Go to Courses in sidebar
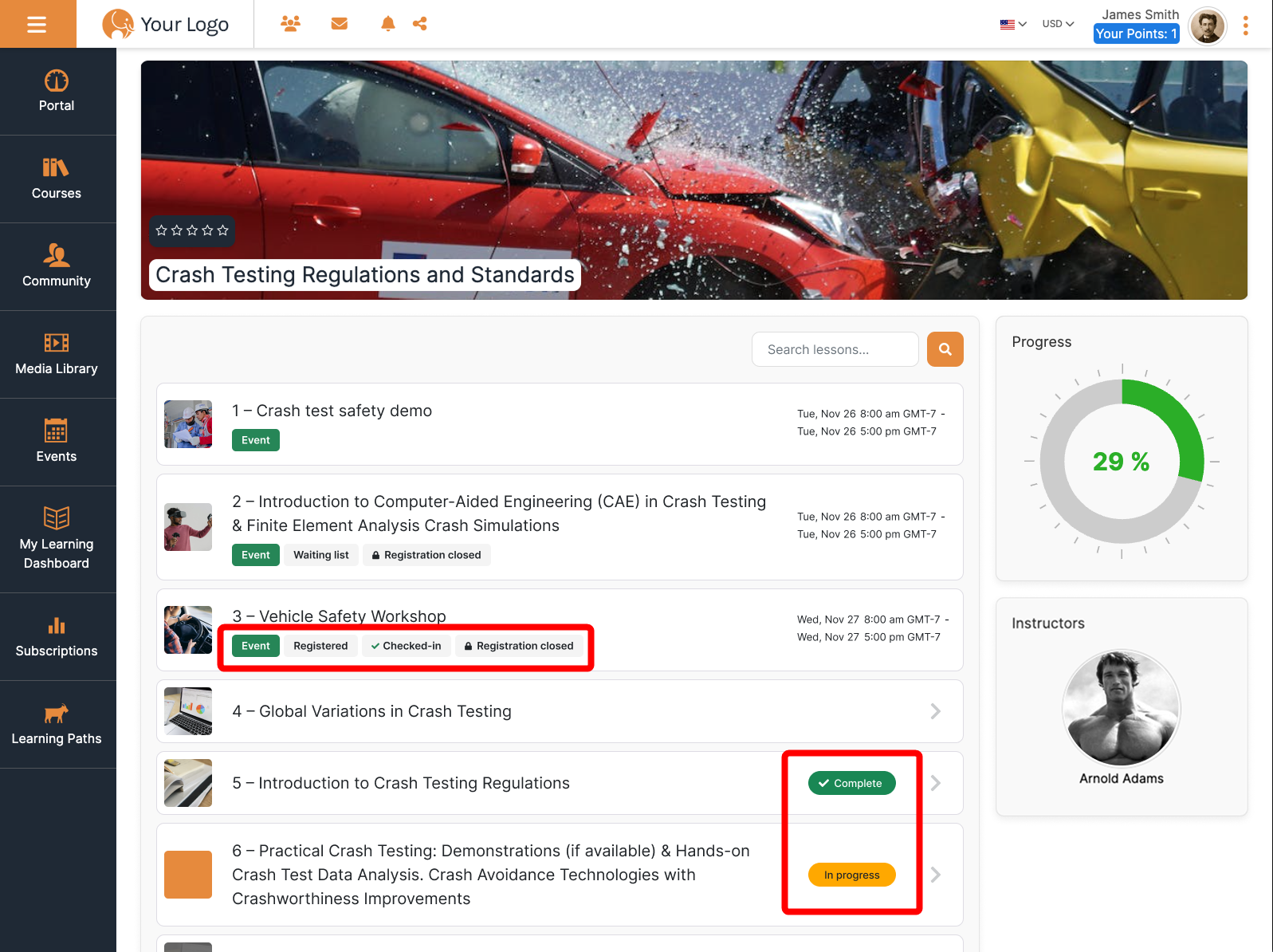This screenshot has width=1273, height=952. [57, 179]
